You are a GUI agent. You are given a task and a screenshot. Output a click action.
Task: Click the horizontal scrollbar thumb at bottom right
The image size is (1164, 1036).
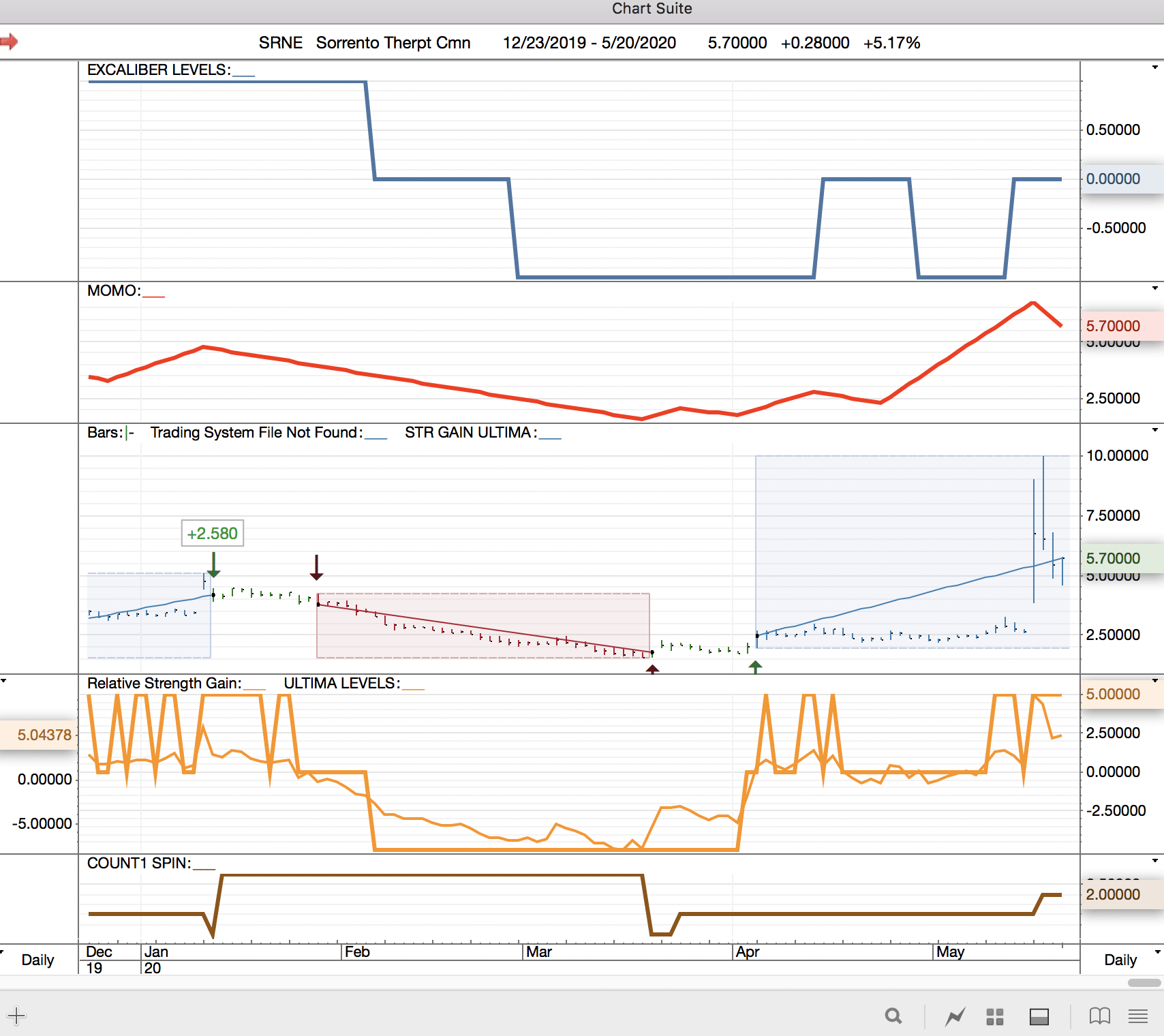point(1144,983)
